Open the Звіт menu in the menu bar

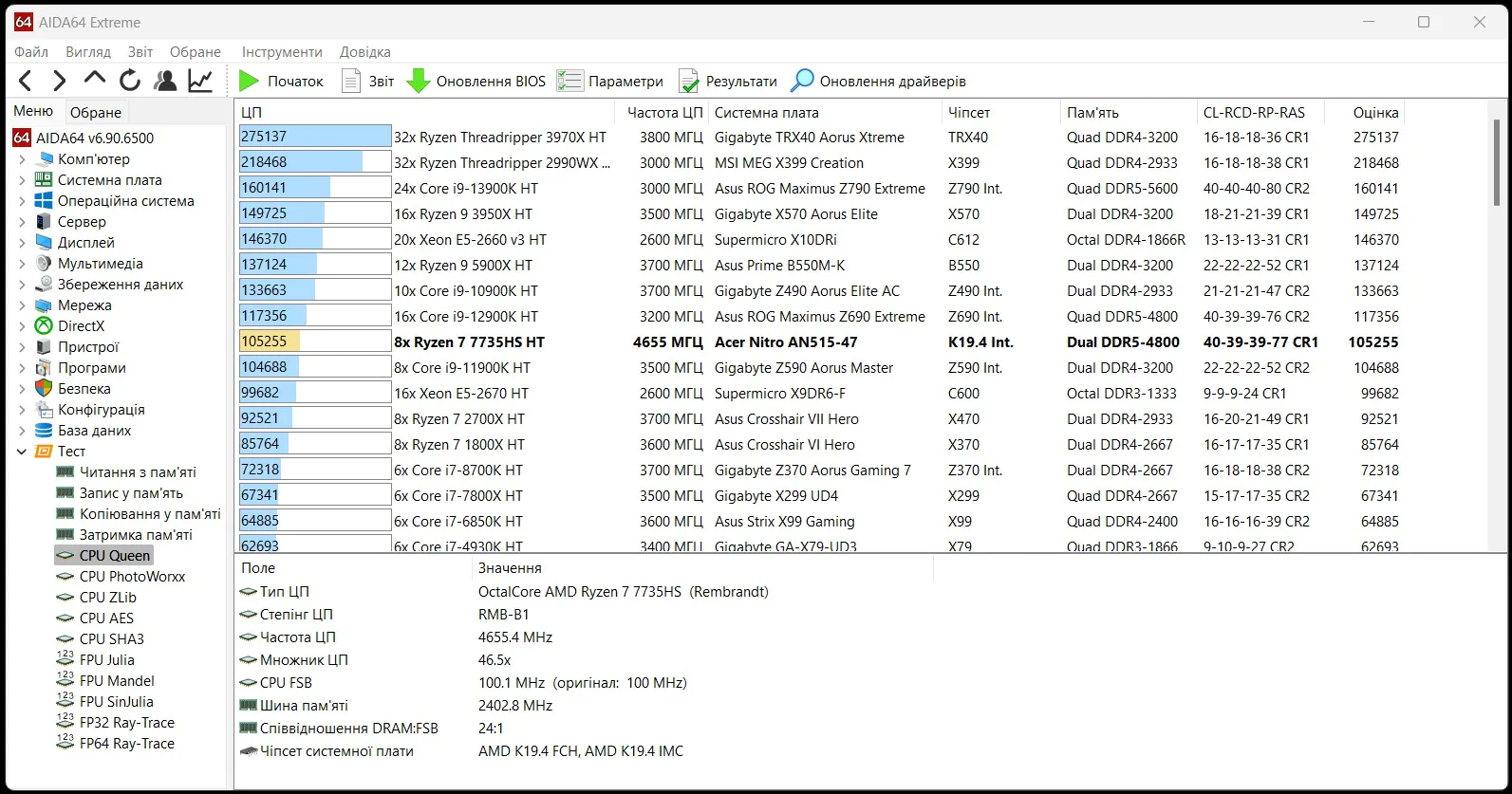[x=140, y=52]
